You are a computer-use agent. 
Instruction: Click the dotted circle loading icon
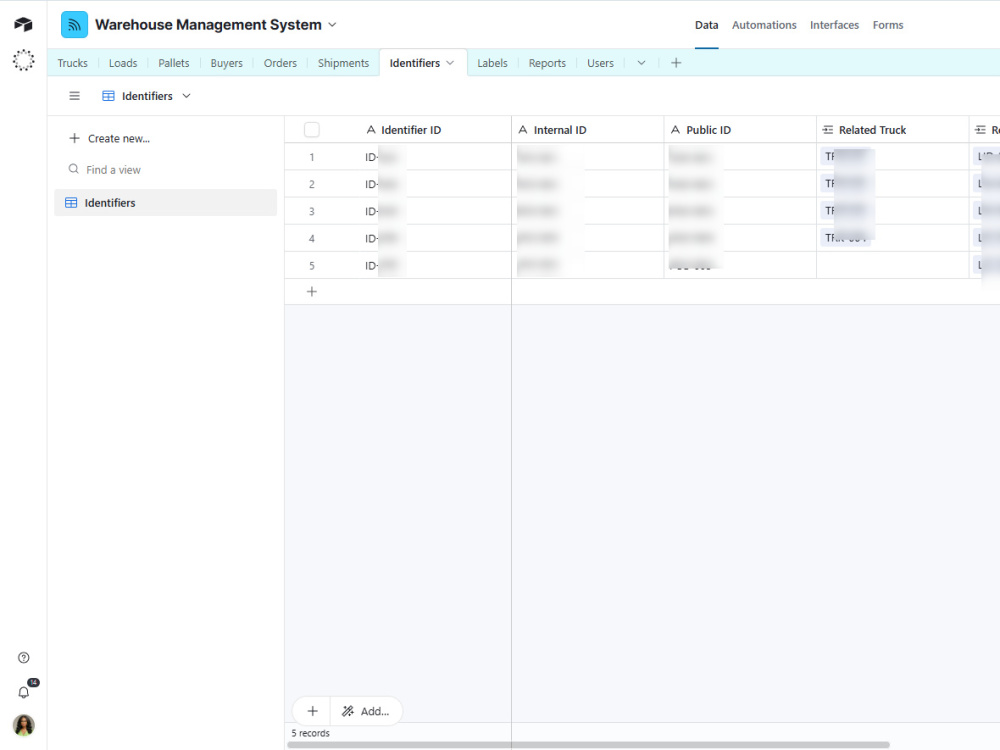24,60
